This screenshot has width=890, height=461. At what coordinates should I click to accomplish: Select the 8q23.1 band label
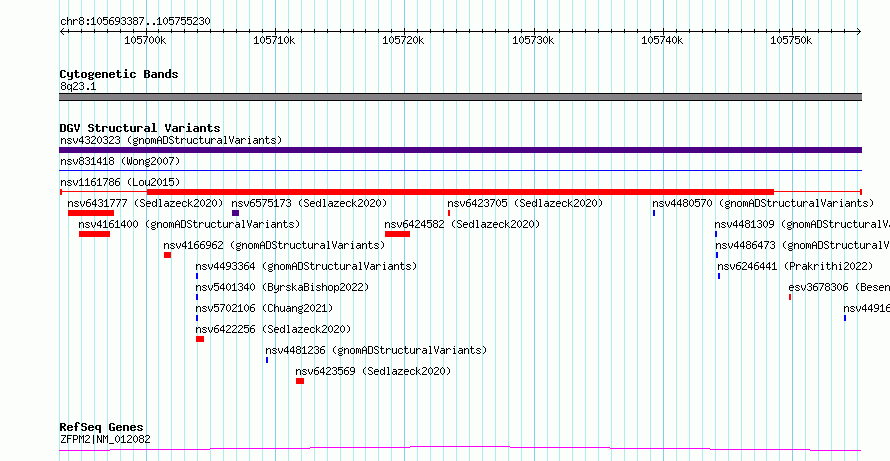pos(78,86)
